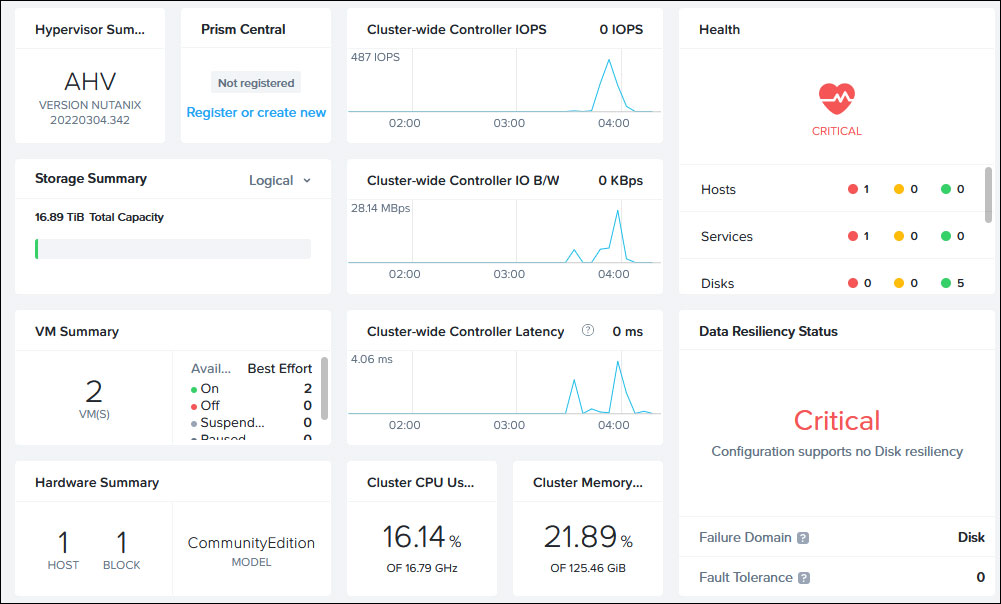Click 16.89 TiB Total Capacity text

click(99, 217)
